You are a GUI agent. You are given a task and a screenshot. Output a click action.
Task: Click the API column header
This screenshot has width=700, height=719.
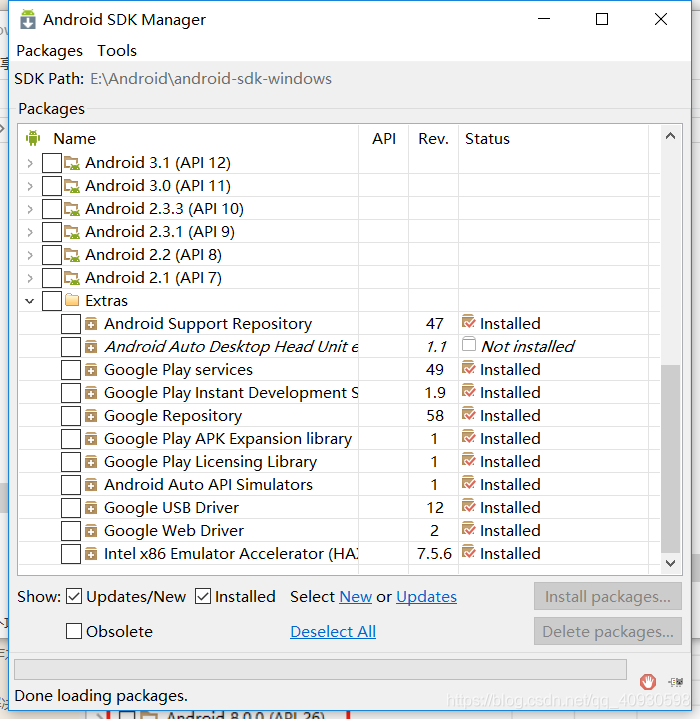(384, 138)
